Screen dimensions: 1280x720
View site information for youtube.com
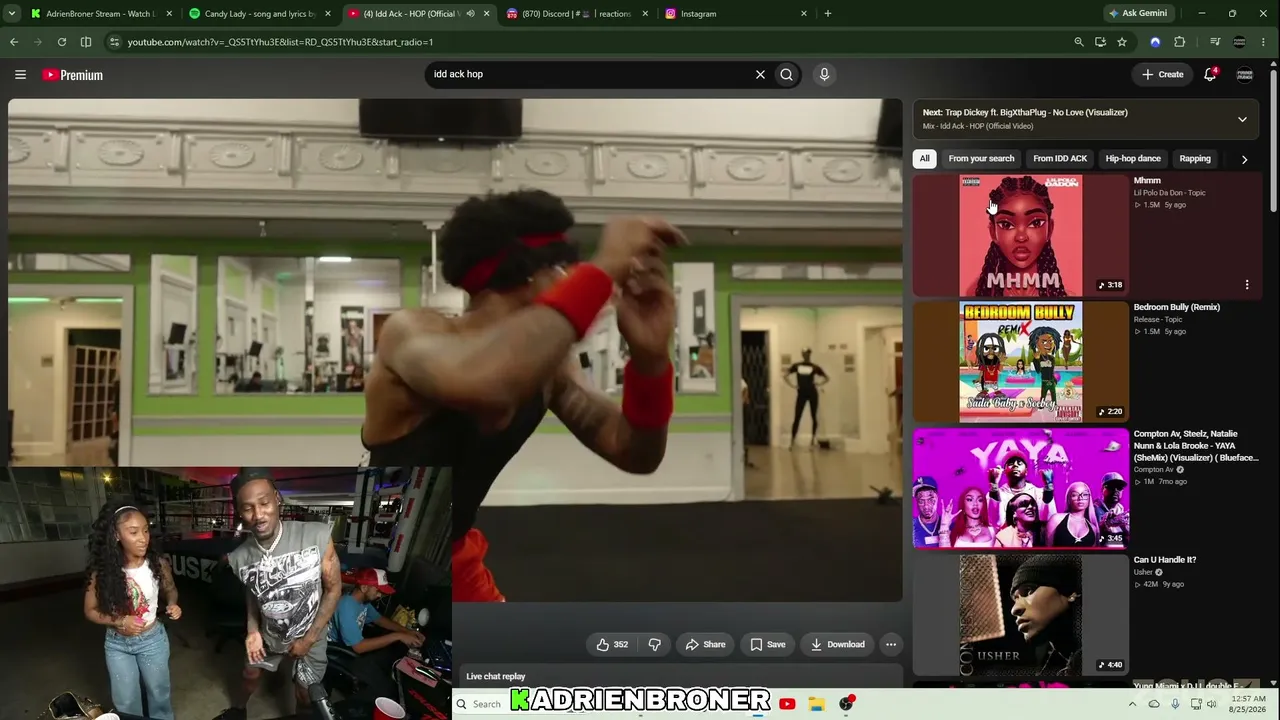(x=114, y=42)
